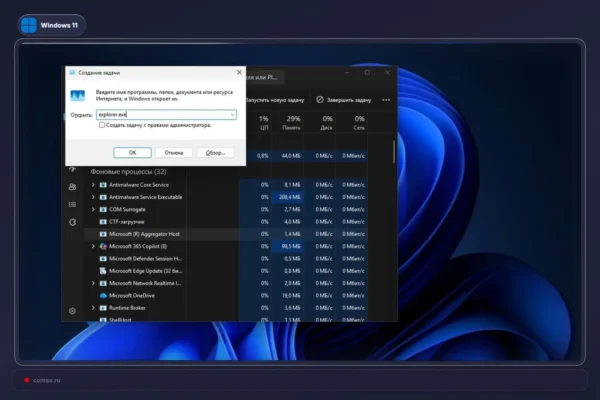Click the Отмена button
Screen dimensions: 600x400
coord(174,153)
